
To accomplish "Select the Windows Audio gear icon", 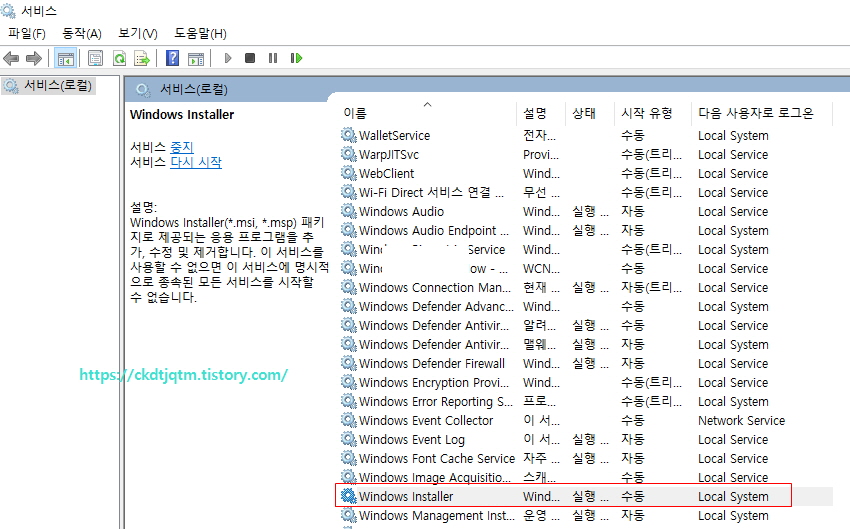I will coord(349,211).
